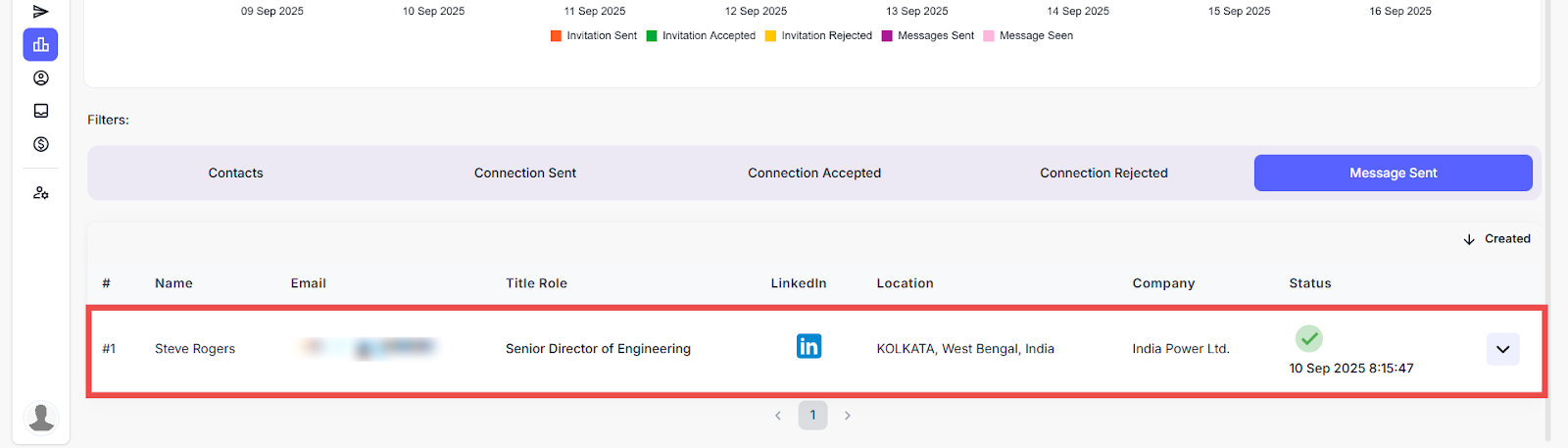Image resolution: width=1568 pixels, height=448 pixels.
Task: Switch to Connection Accepted filter tab
Action: point(814,174)
